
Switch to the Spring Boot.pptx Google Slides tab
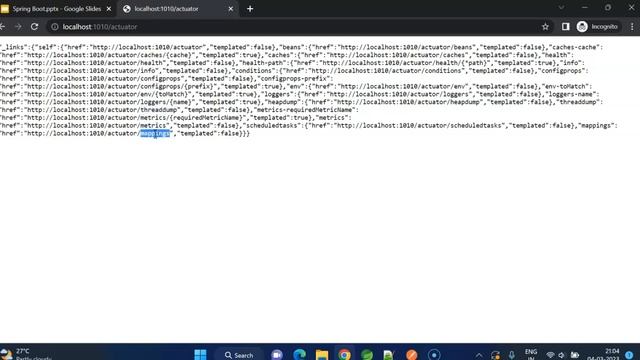56,9
